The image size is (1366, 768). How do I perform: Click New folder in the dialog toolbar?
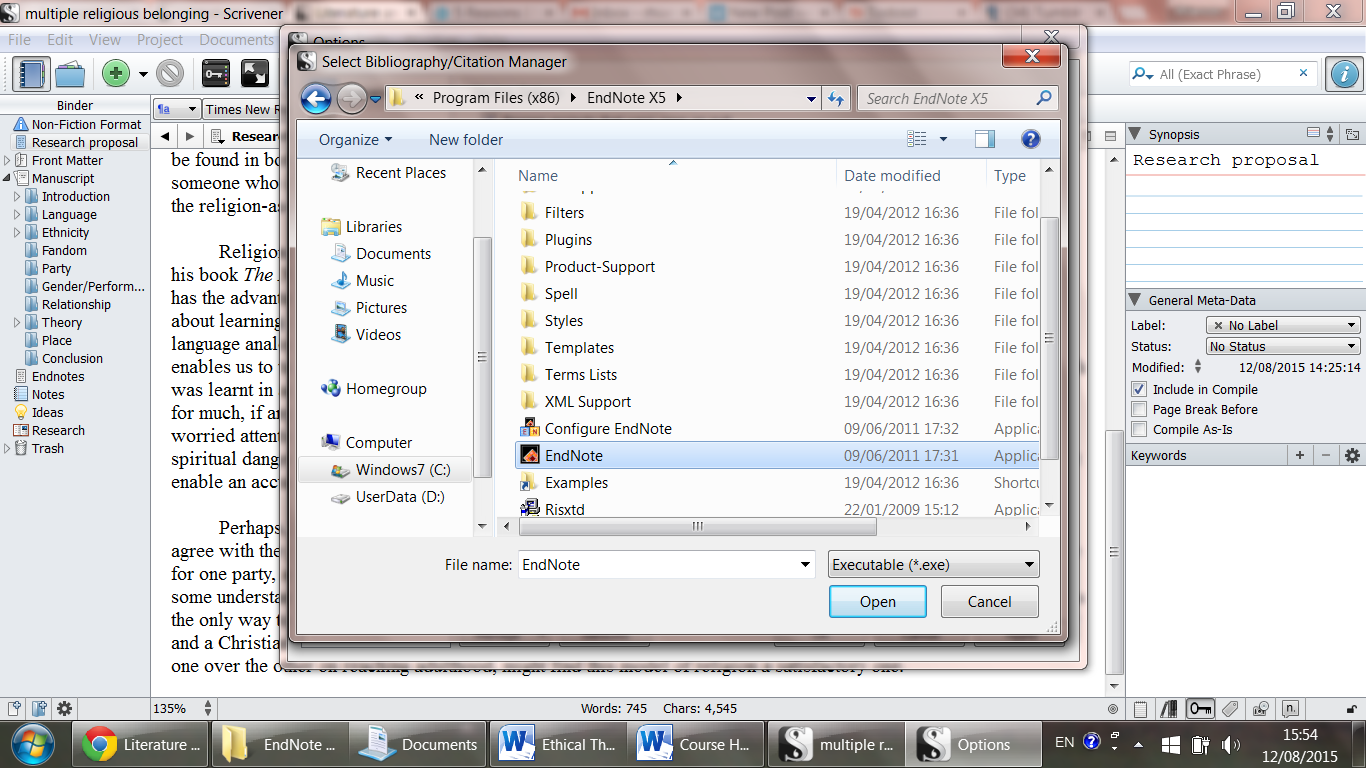pos(466,139)
